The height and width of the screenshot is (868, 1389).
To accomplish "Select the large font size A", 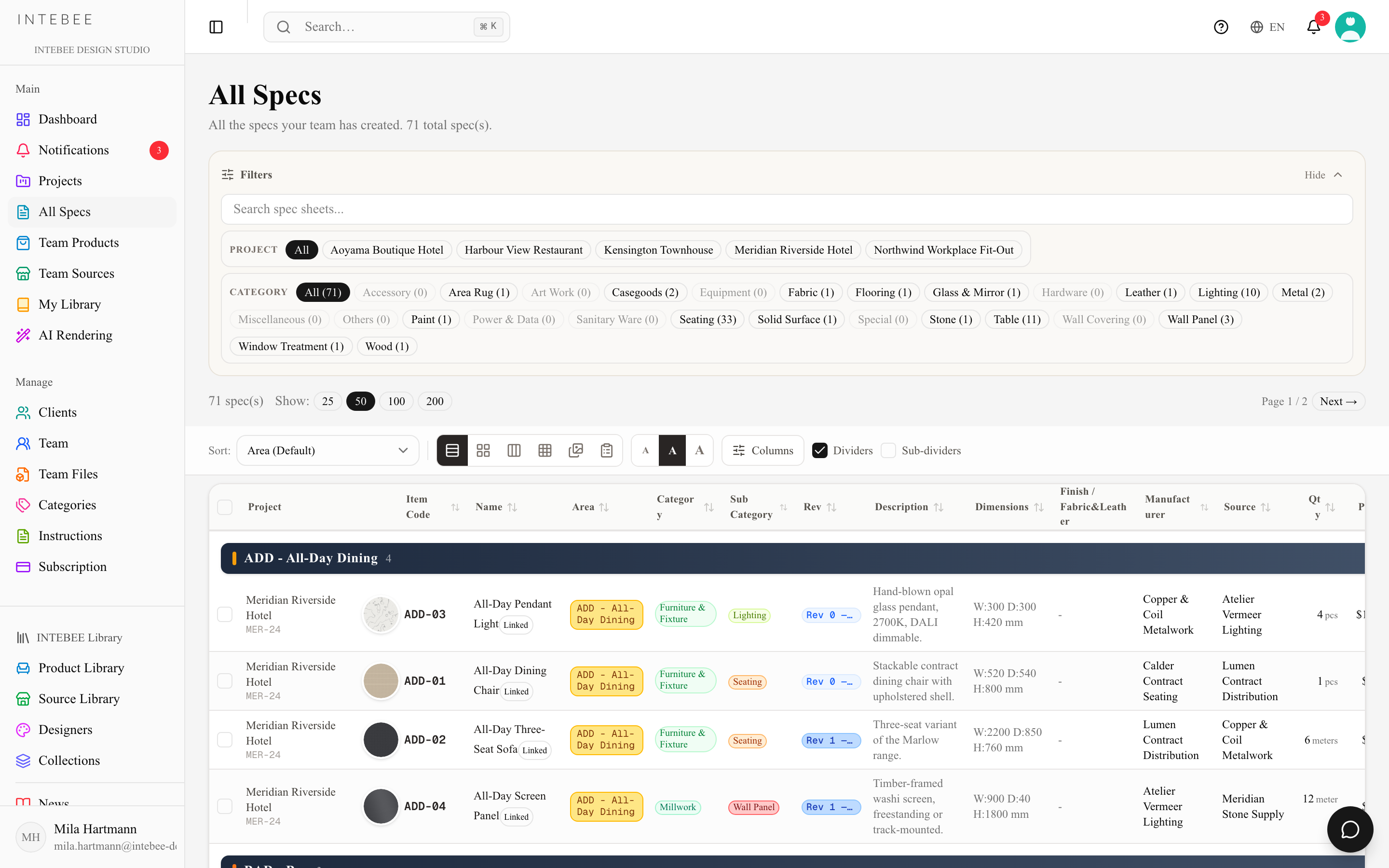I will click(699, 451).
